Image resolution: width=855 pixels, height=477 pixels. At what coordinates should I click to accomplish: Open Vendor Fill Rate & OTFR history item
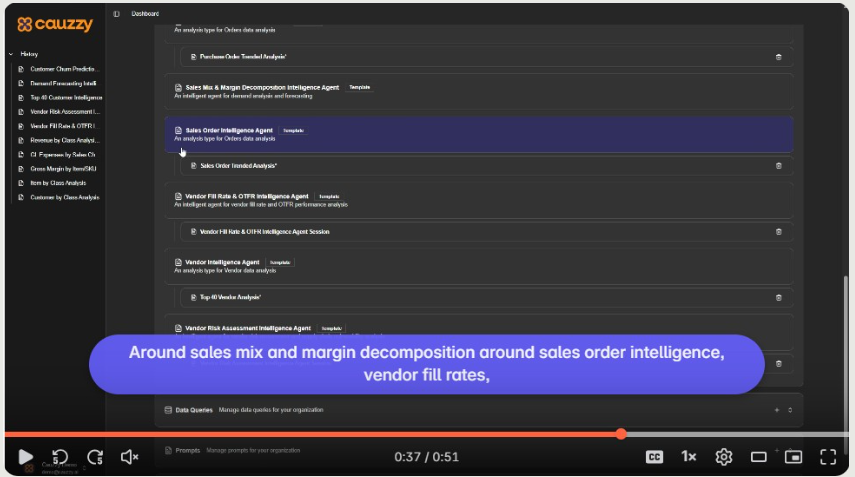pos(59,126)
